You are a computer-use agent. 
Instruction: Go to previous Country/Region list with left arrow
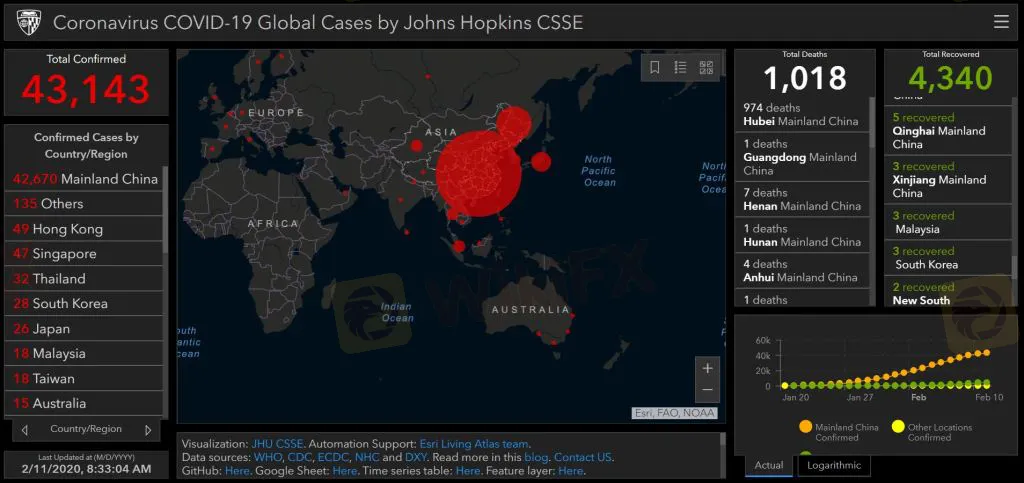tap(25, 430)
